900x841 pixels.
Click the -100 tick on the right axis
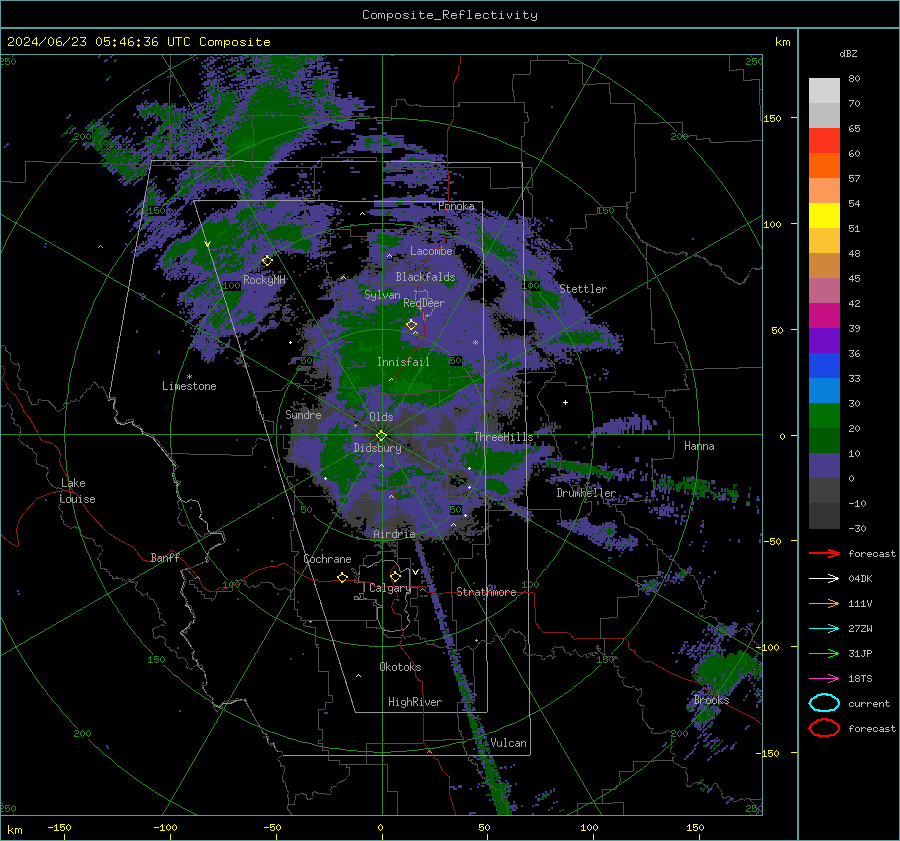pyautogui.click(x=768, y=647)
